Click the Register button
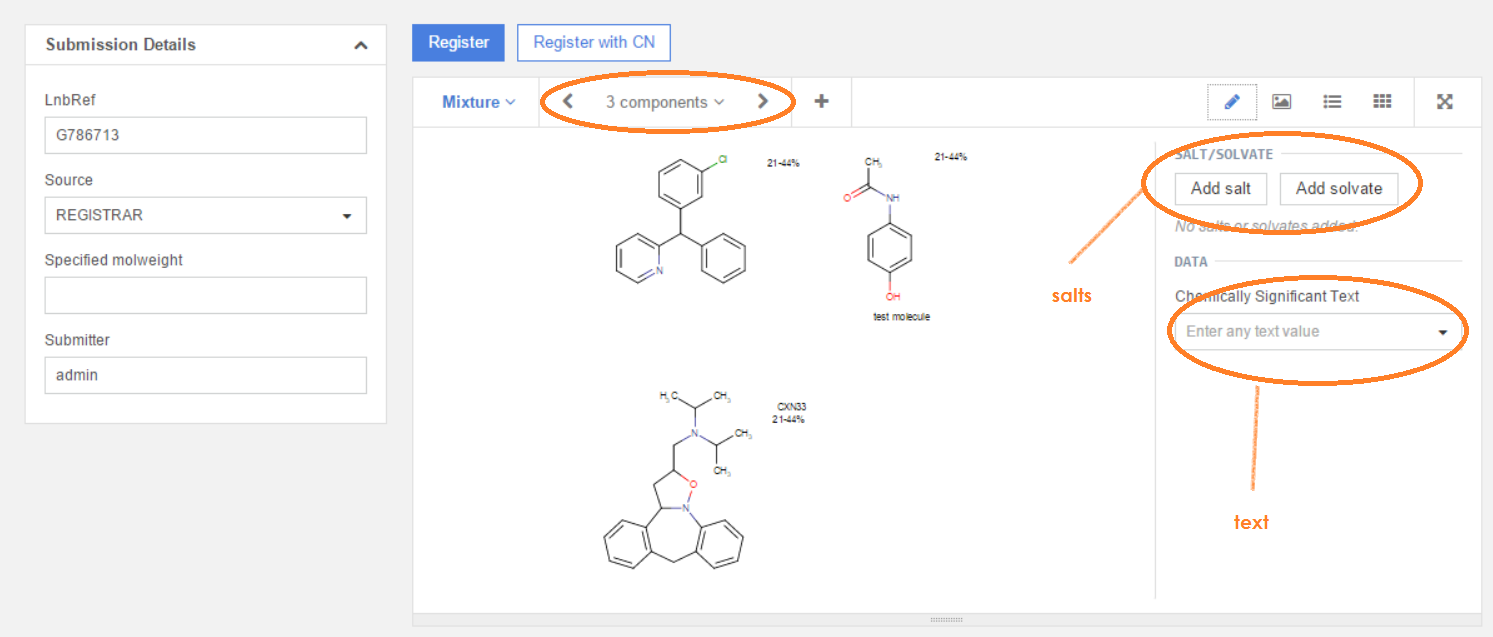Image resolution: width=1493 pixels, height=637 pixels. (459, 42)
